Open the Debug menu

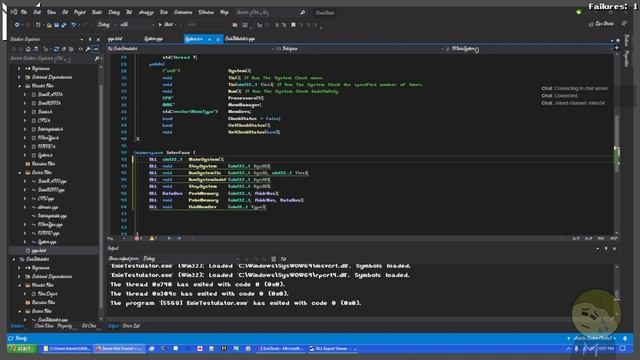[114, 13]
